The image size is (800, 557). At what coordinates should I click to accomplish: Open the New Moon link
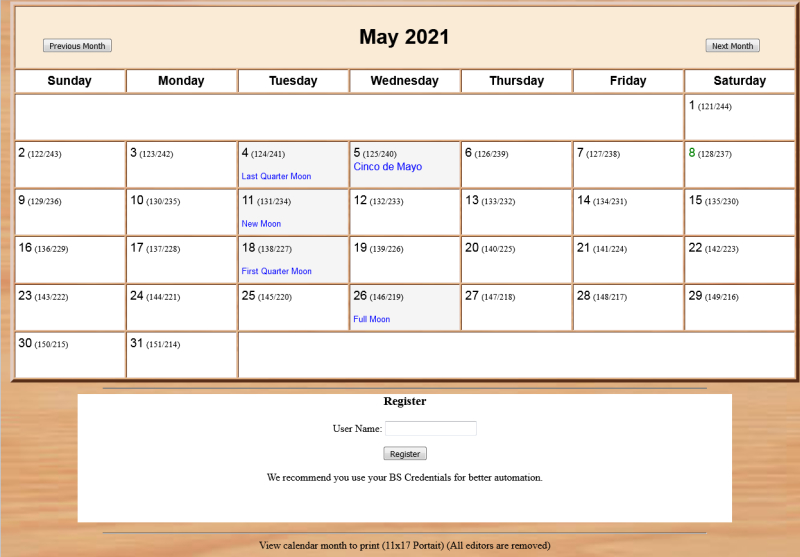click(x=261, y=224)
